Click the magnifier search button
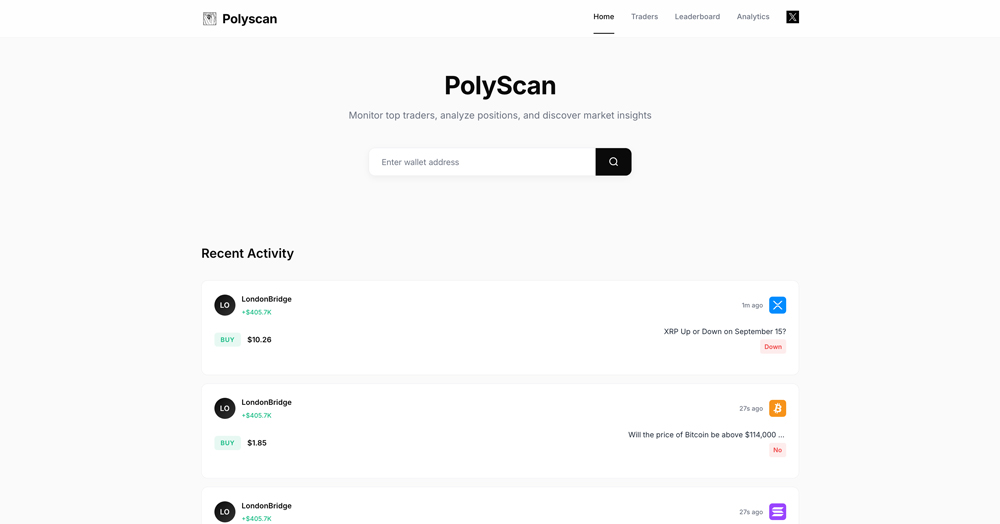The height and width of the screenshot is (524, 1000). coord(613,162)
